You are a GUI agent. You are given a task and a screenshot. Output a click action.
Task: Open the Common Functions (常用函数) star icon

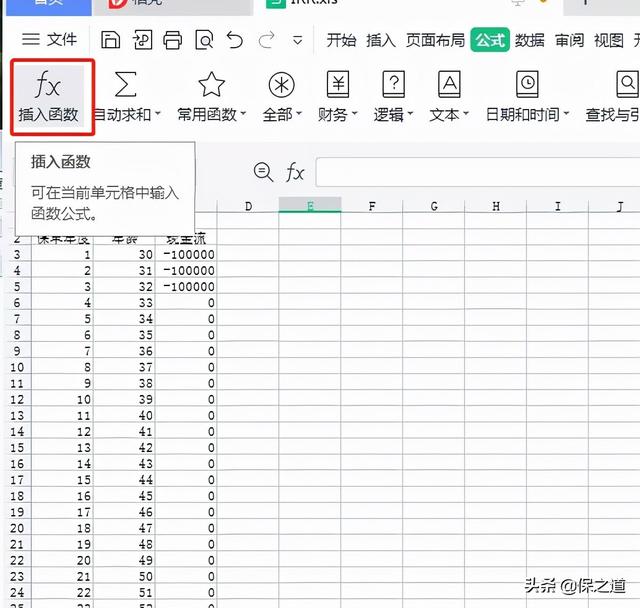click(211, 84)
